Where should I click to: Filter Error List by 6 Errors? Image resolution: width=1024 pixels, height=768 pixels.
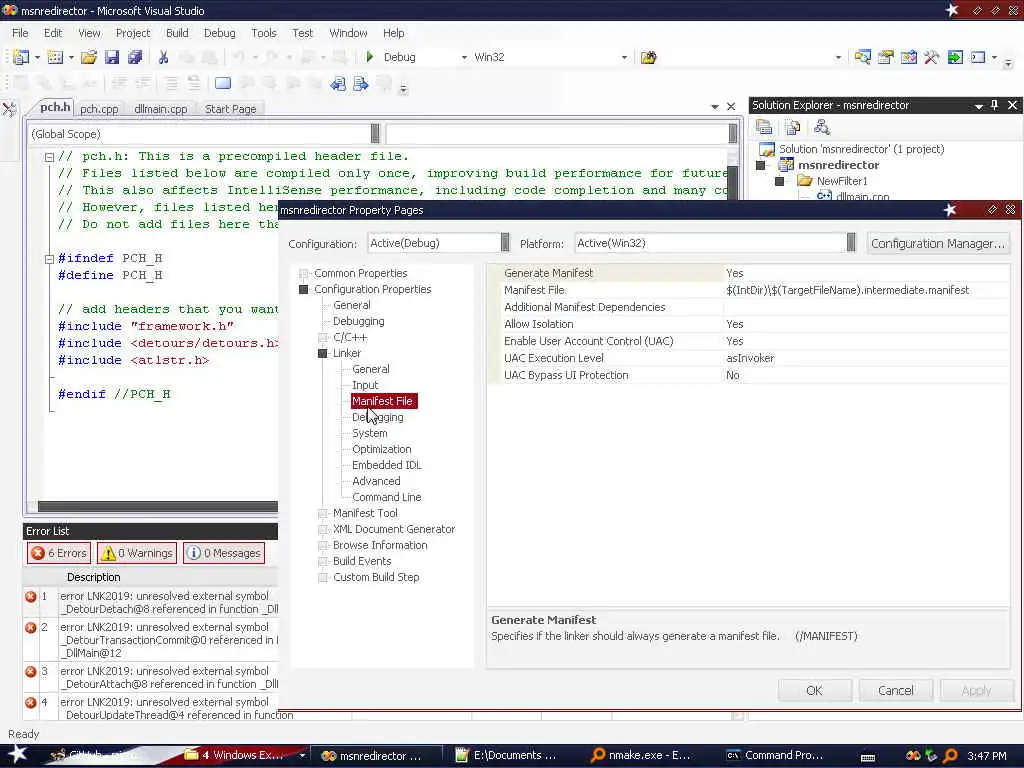point(59,553)
